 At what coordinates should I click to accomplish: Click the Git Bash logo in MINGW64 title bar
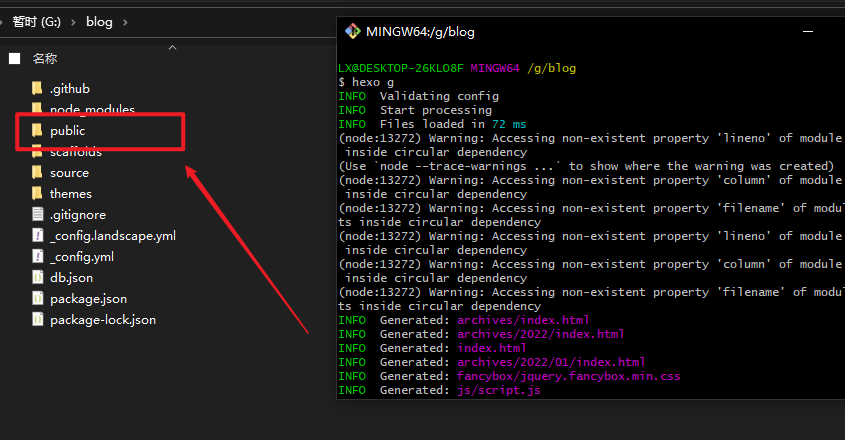click(352, 31)
